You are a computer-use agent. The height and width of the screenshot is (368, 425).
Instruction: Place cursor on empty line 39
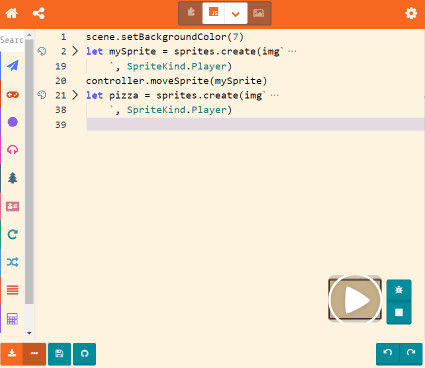pyautogui.click(x=255, y=124)
